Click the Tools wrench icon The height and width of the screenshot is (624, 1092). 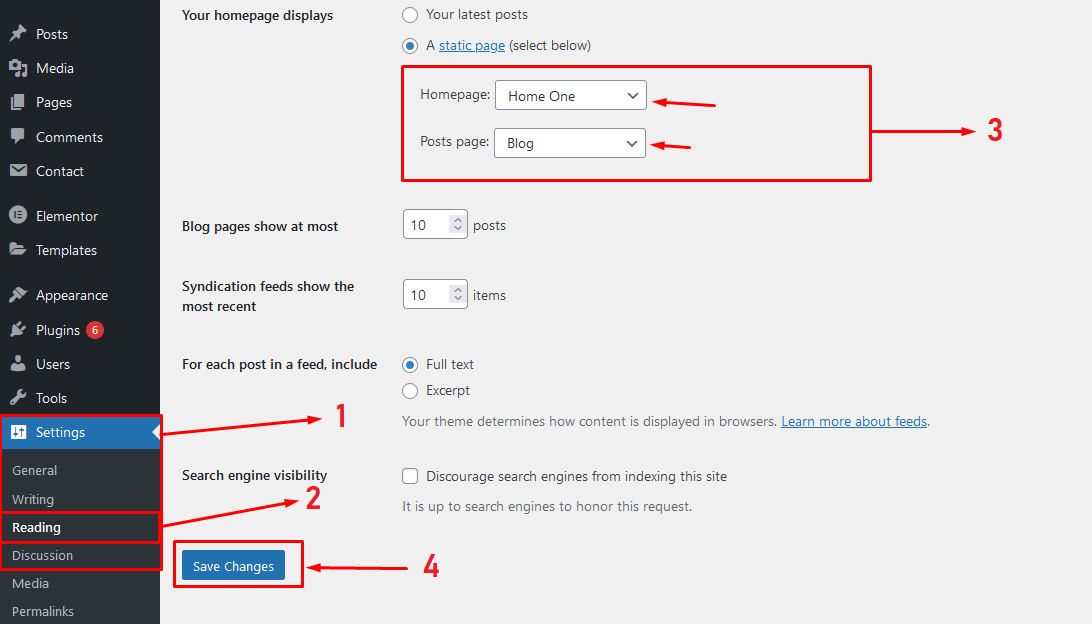pyautogui.click(x=18, y=398)
